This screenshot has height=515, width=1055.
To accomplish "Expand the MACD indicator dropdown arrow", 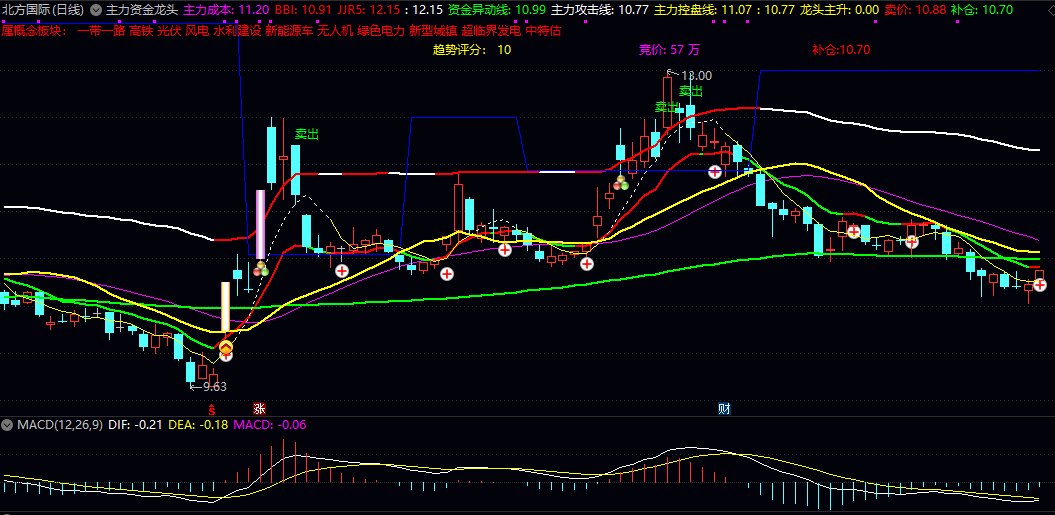I will pyautogui.click(x=7, y=425).
